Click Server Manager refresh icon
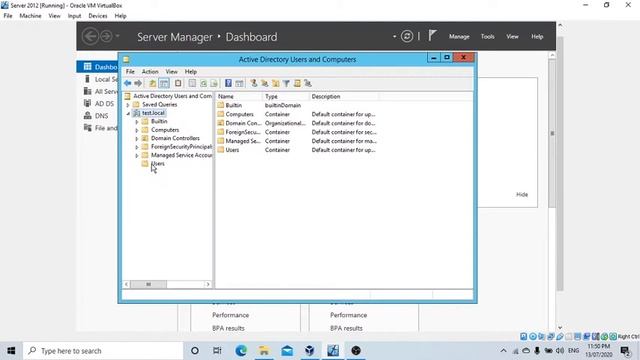This screenshot has height=360, width=640. [x=407, y=36]
